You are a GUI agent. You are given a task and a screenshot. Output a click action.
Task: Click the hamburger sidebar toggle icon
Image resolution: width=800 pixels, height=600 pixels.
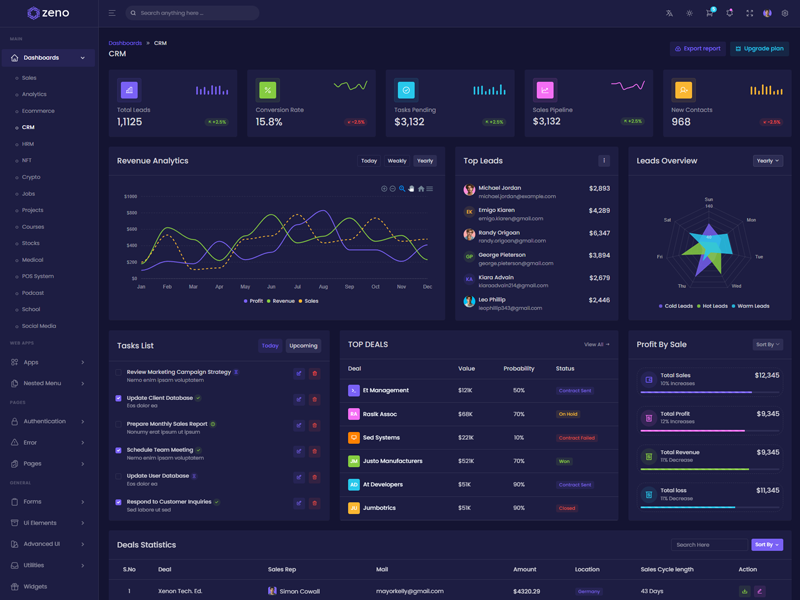tap(112, 13)
